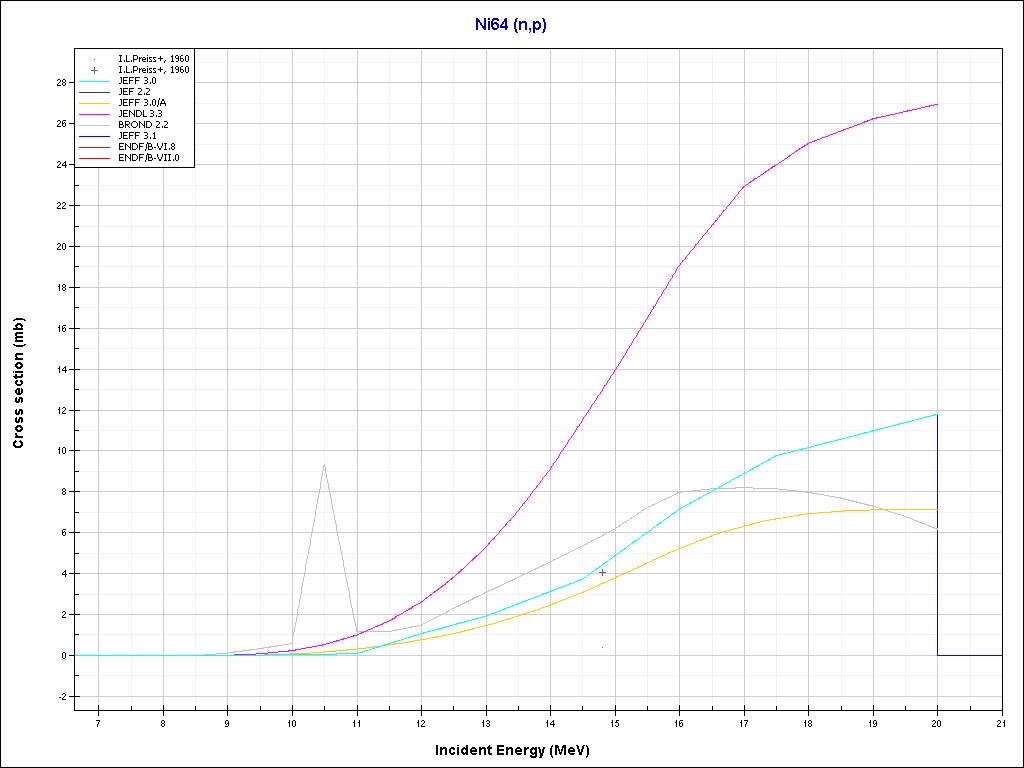Click the cyan curve endpoint at 20 MeV
Image resolution: width=1024 pixels, height=768 pixels.
(937, 414)
